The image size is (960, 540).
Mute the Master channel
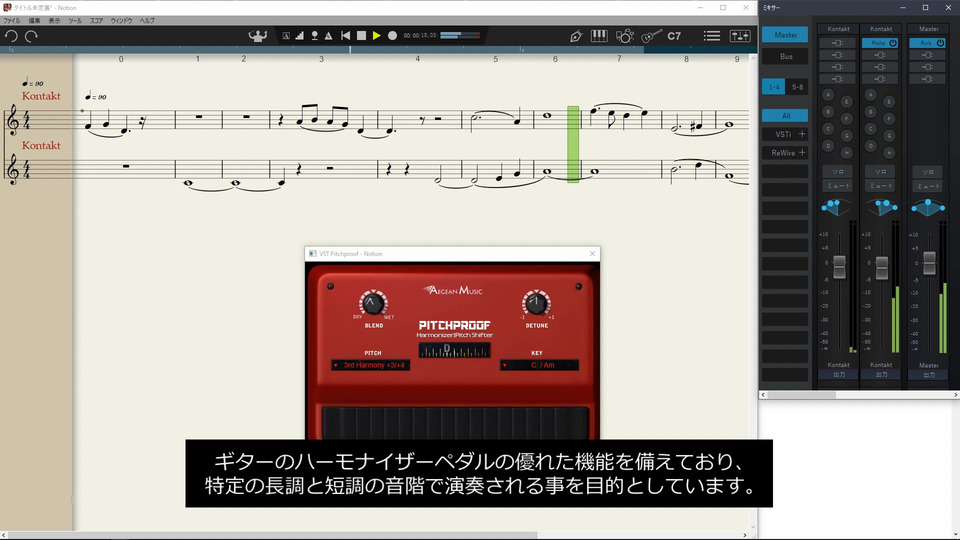click(928, 186)
